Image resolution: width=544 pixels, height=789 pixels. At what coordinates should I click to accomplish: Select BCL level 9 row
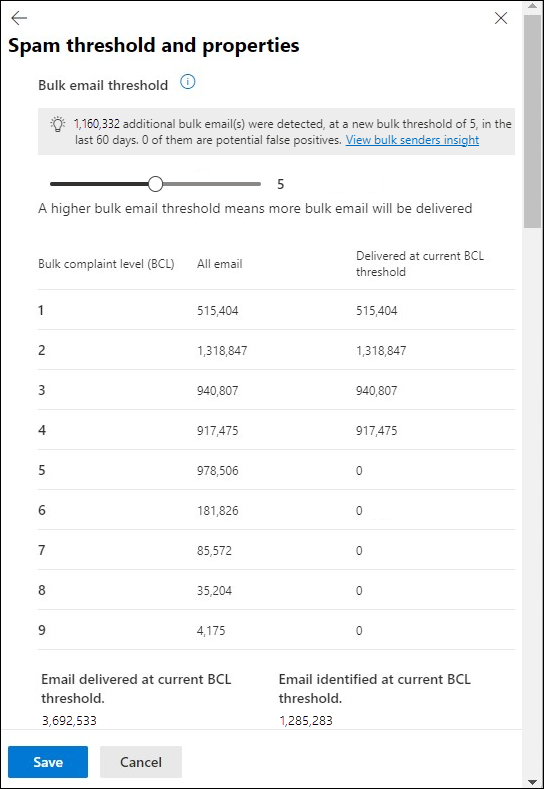pos(276,630)
